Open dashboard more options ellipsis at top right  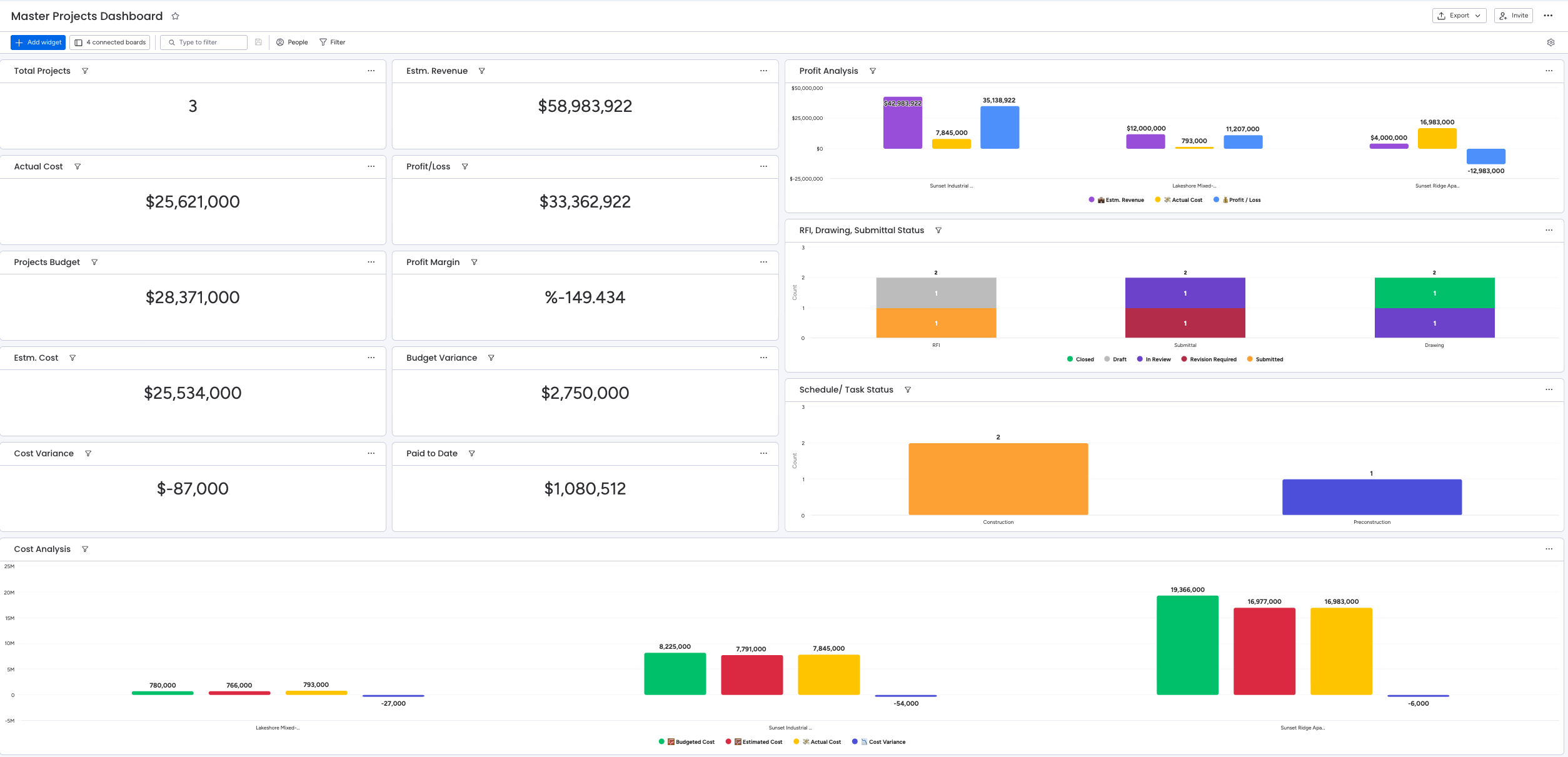click(1548, 16)
